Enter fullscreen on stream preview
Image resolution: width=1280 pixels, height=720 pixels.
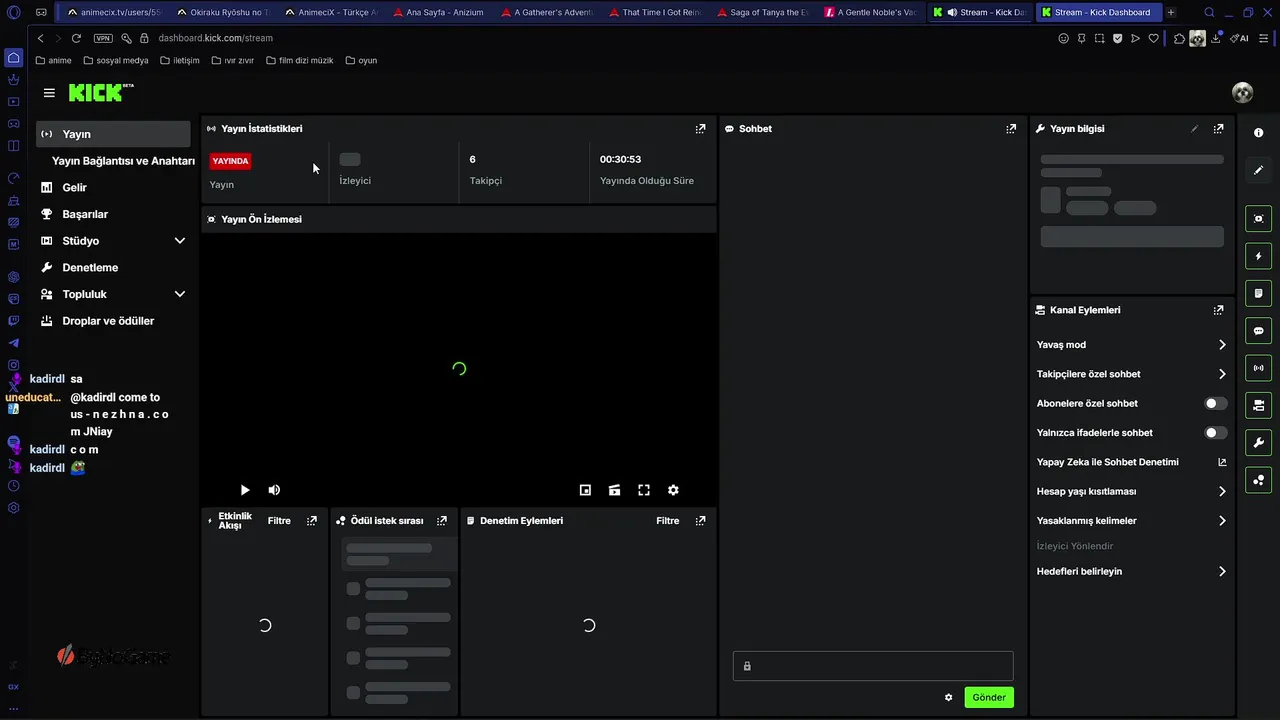pos(644,490)
